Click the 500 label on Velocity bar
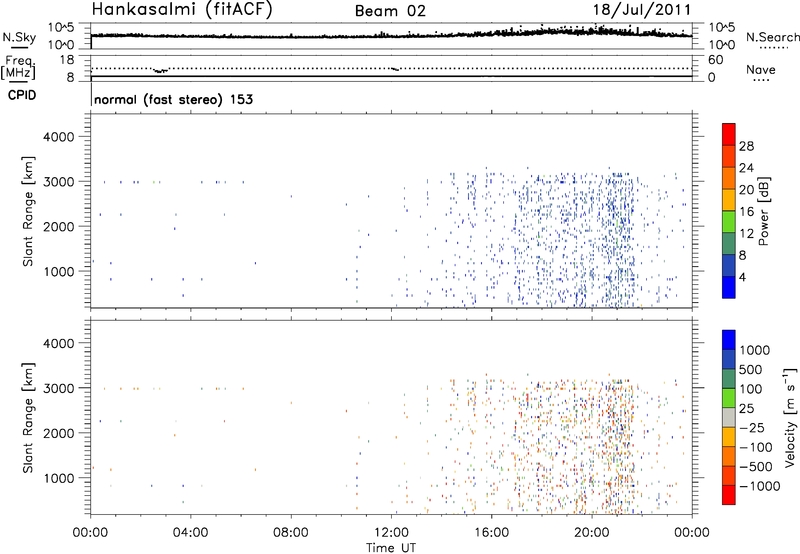The image size is (800, 554). tap(751, 369)
